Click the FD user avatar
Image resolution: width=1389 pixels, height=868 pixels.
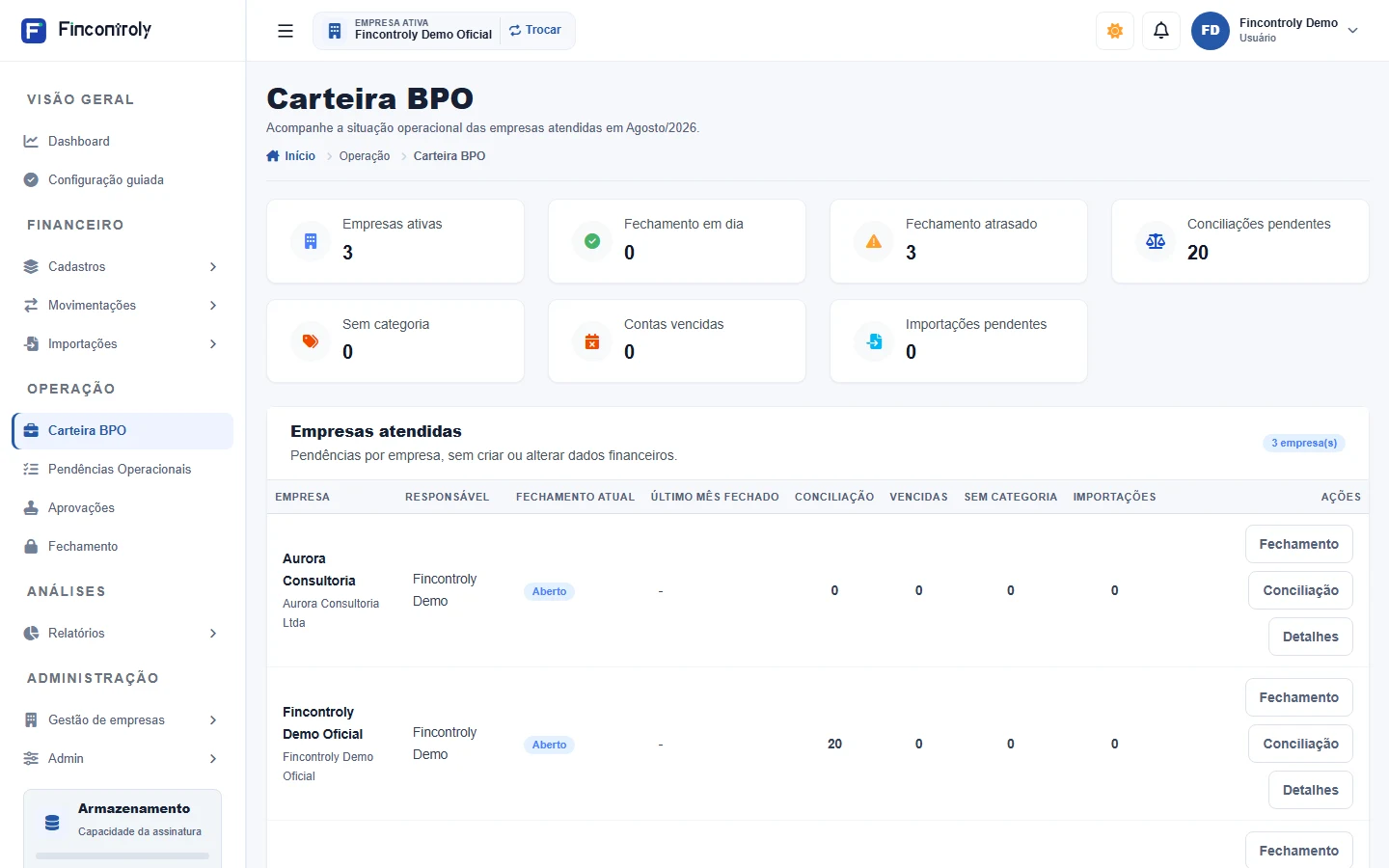click(x=1211, y=31)
